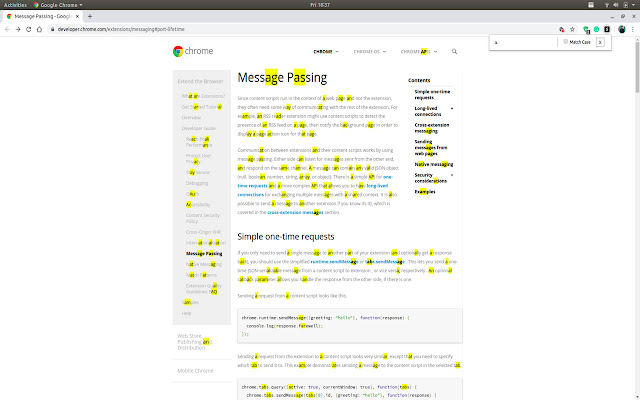Open the clock showing Fri 18:37
640x400 pixels.
[320, 5]
